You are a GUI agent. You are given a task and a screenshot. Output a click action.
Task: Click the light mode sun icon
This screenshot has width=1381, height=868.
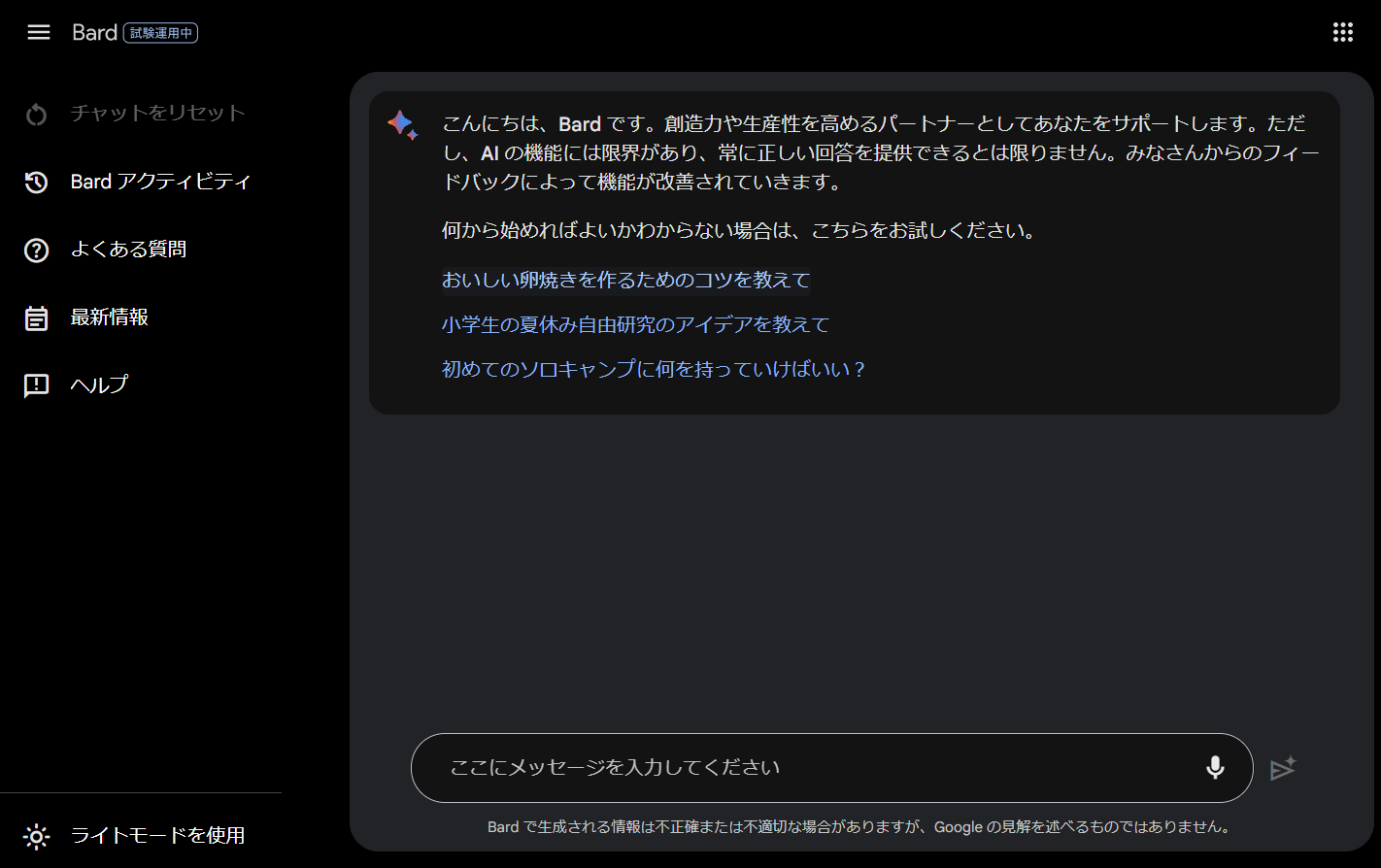pyautogui.click(x=36, y=836)
